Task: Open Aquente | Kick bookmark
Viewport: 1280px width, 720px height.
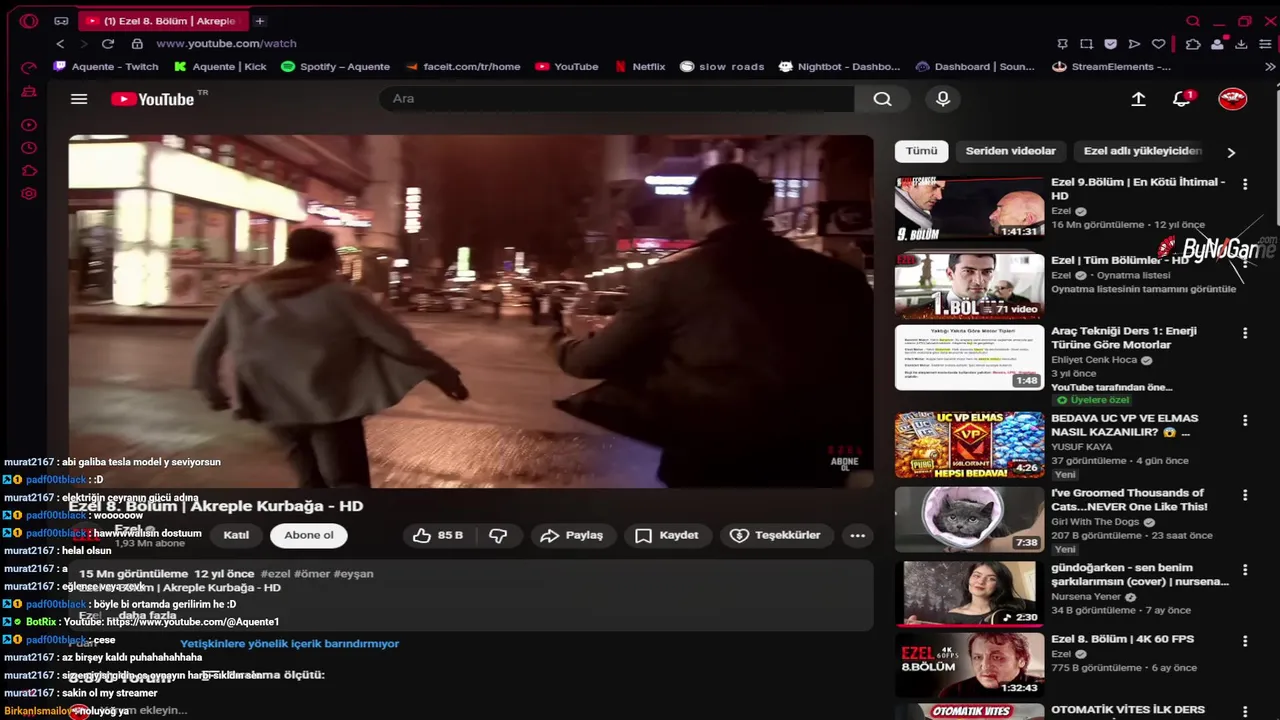Action: (220, 67)
